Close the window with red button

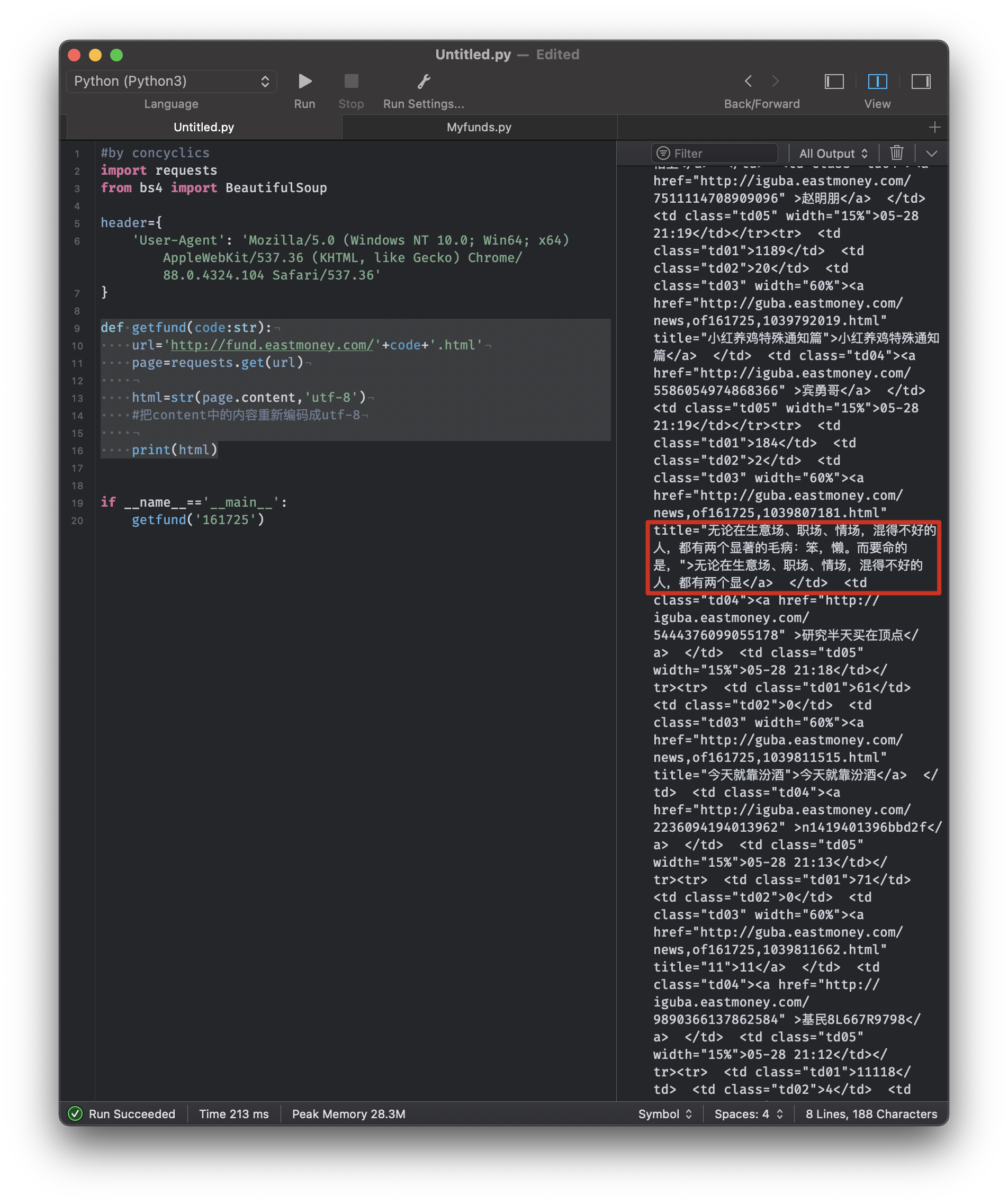tap(74, 55)
